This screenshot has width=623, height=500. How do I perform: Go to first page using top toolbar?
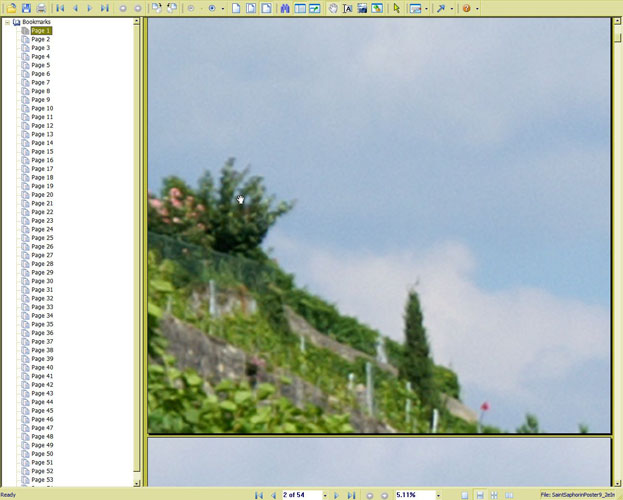click(x=60, y=8)
